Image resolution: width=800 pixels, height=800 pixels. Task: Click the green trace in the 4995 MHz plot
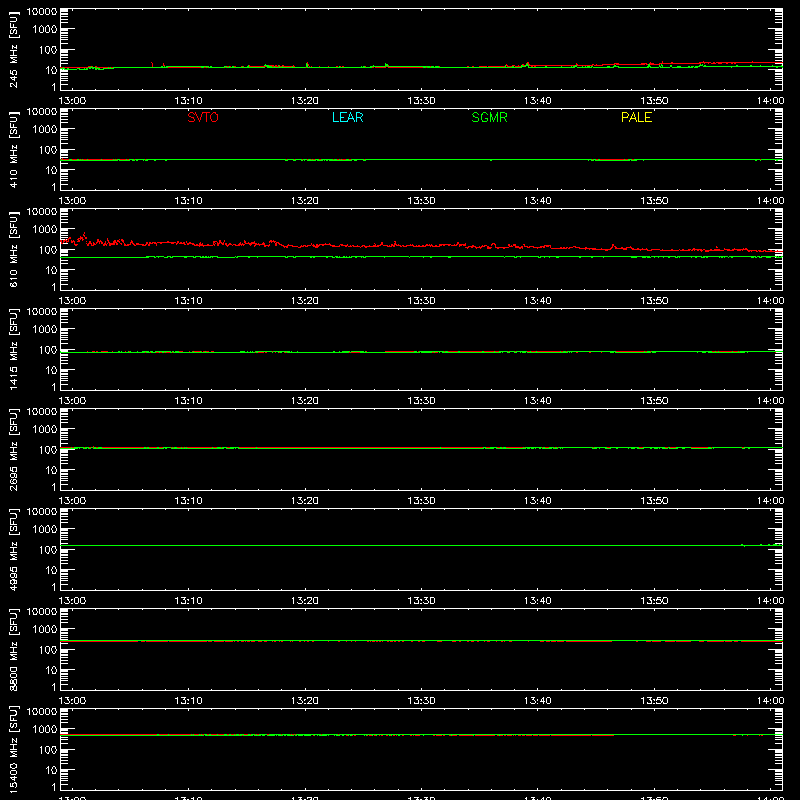pos(421,545)
